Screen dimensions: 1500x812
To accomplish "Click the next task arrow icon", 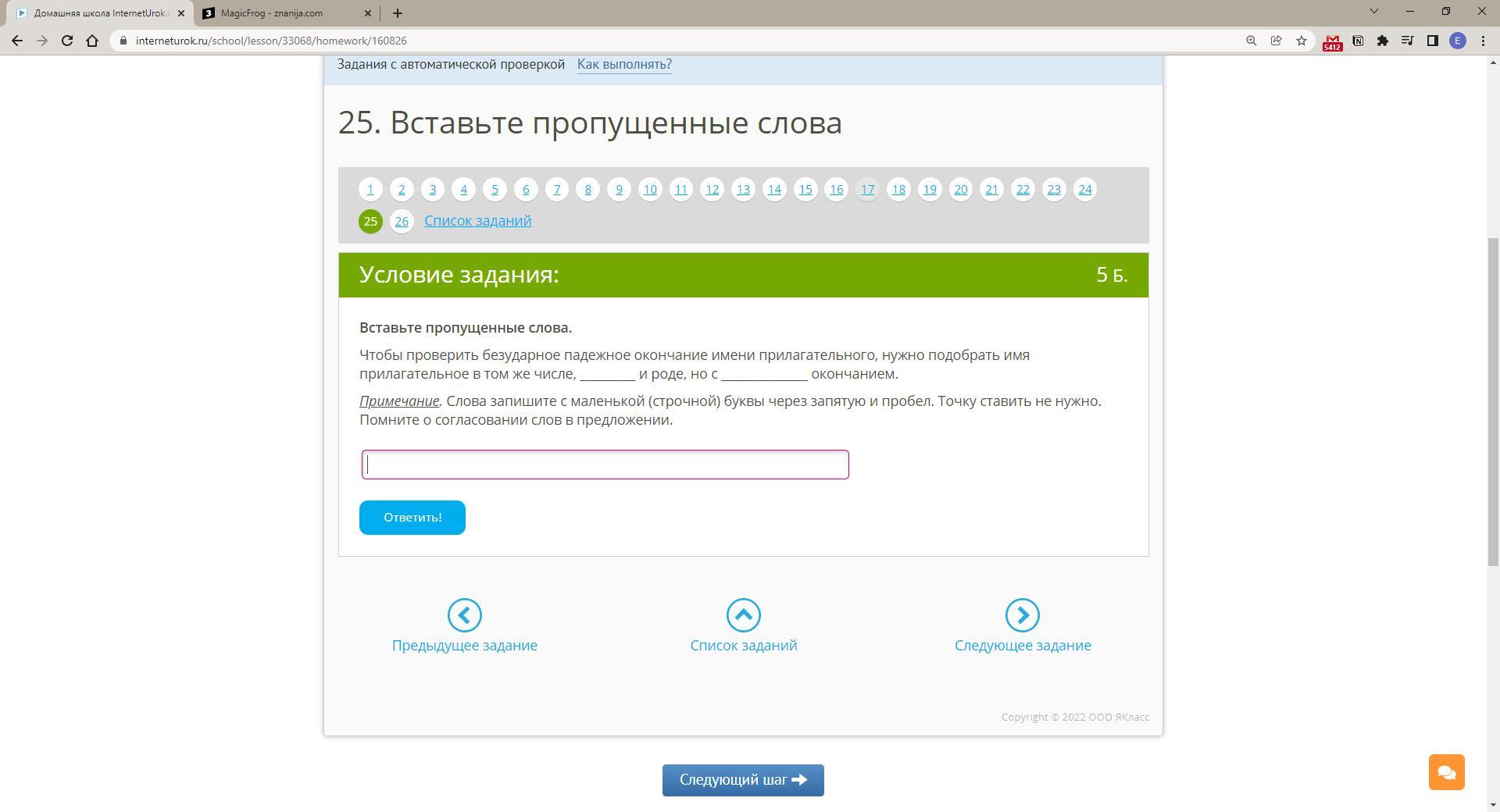I will click(x=1022, y=615).
